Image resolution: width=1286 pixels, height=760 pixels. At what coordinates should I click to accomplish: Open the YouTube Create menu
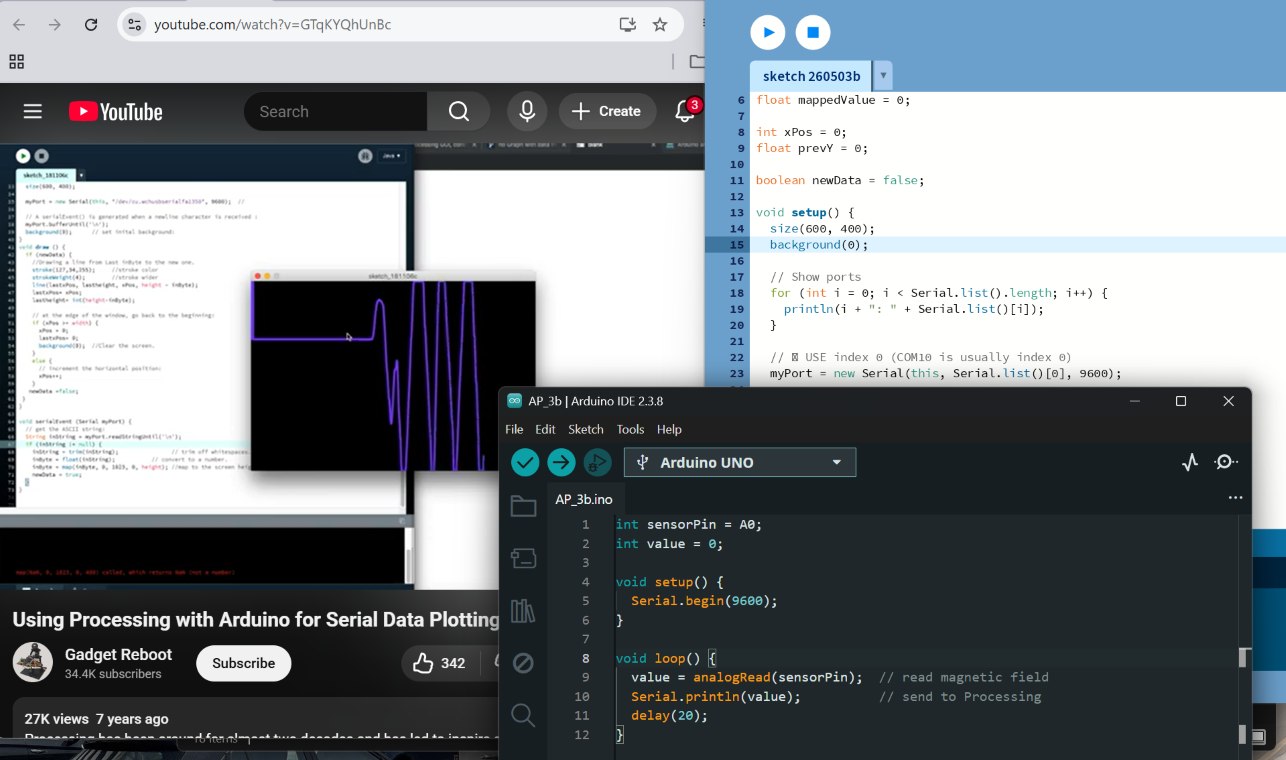(608, 112)
